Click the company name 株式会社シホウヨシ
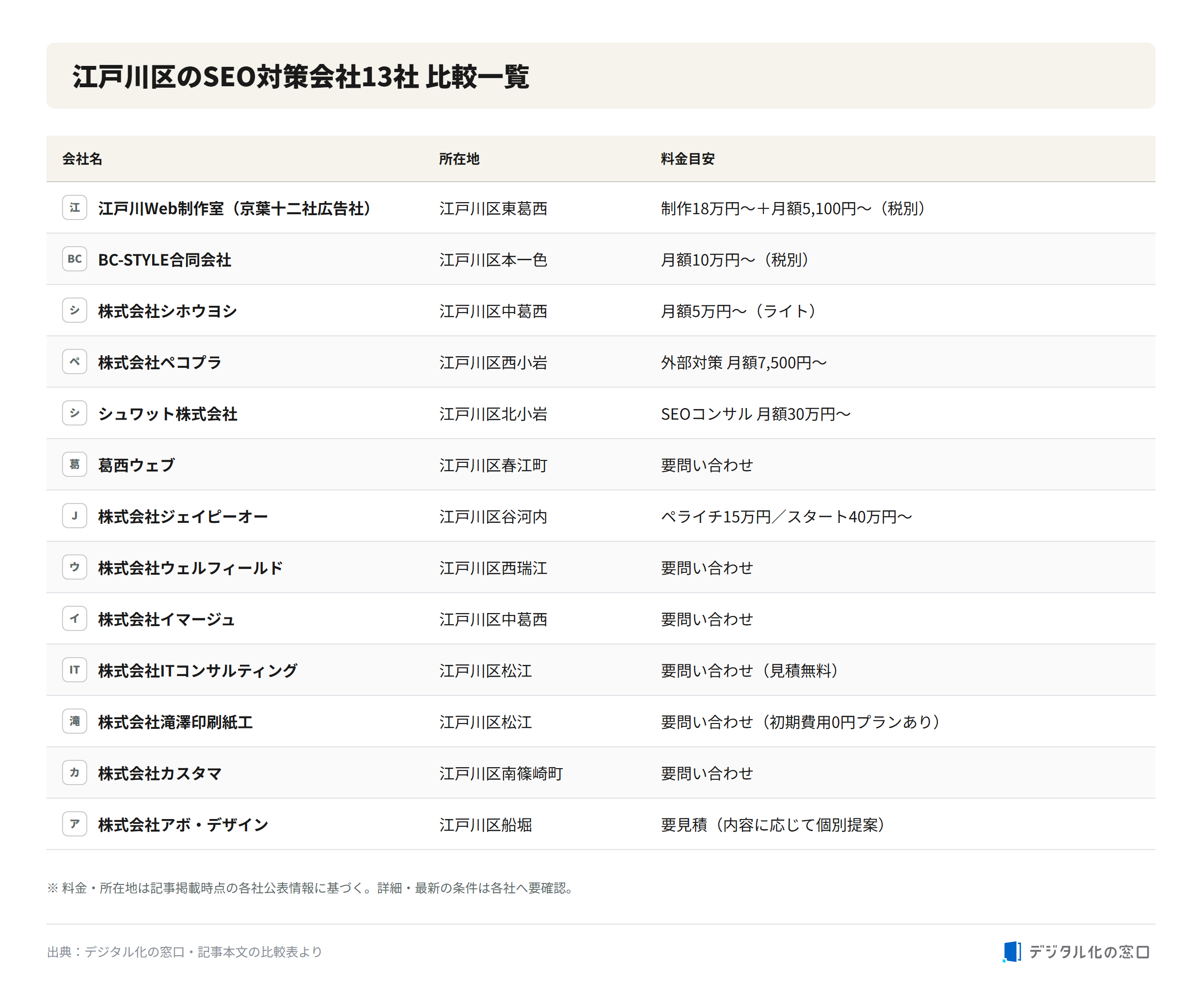Image resolution: width=1202 pixels, height=1008 pixels. click(x=167, y=311)
